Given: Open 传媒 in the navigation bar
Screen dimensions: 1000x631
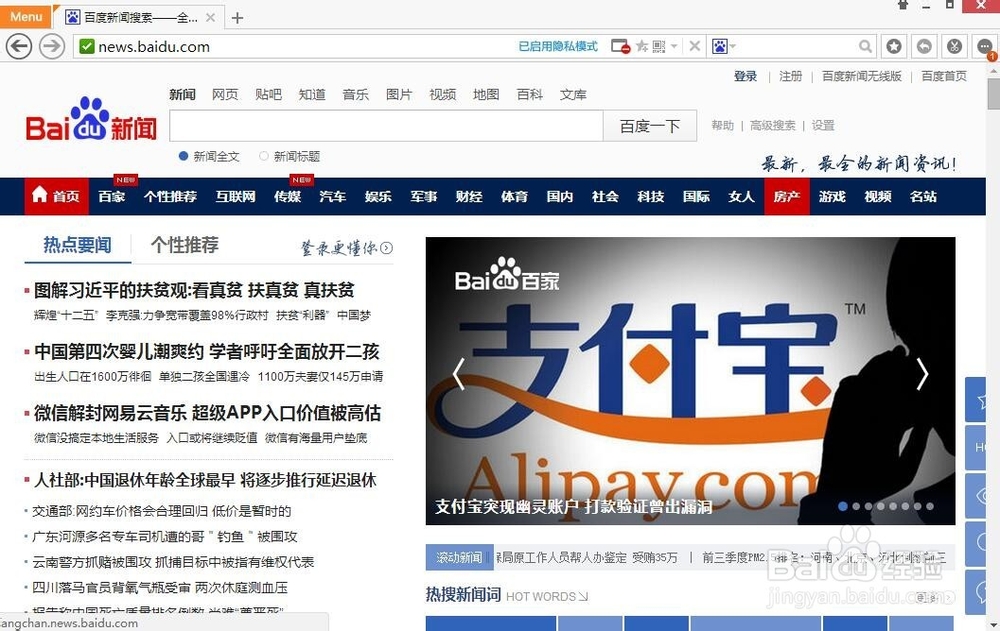Looking at the screenshot, I should click(x=288, y=196).
